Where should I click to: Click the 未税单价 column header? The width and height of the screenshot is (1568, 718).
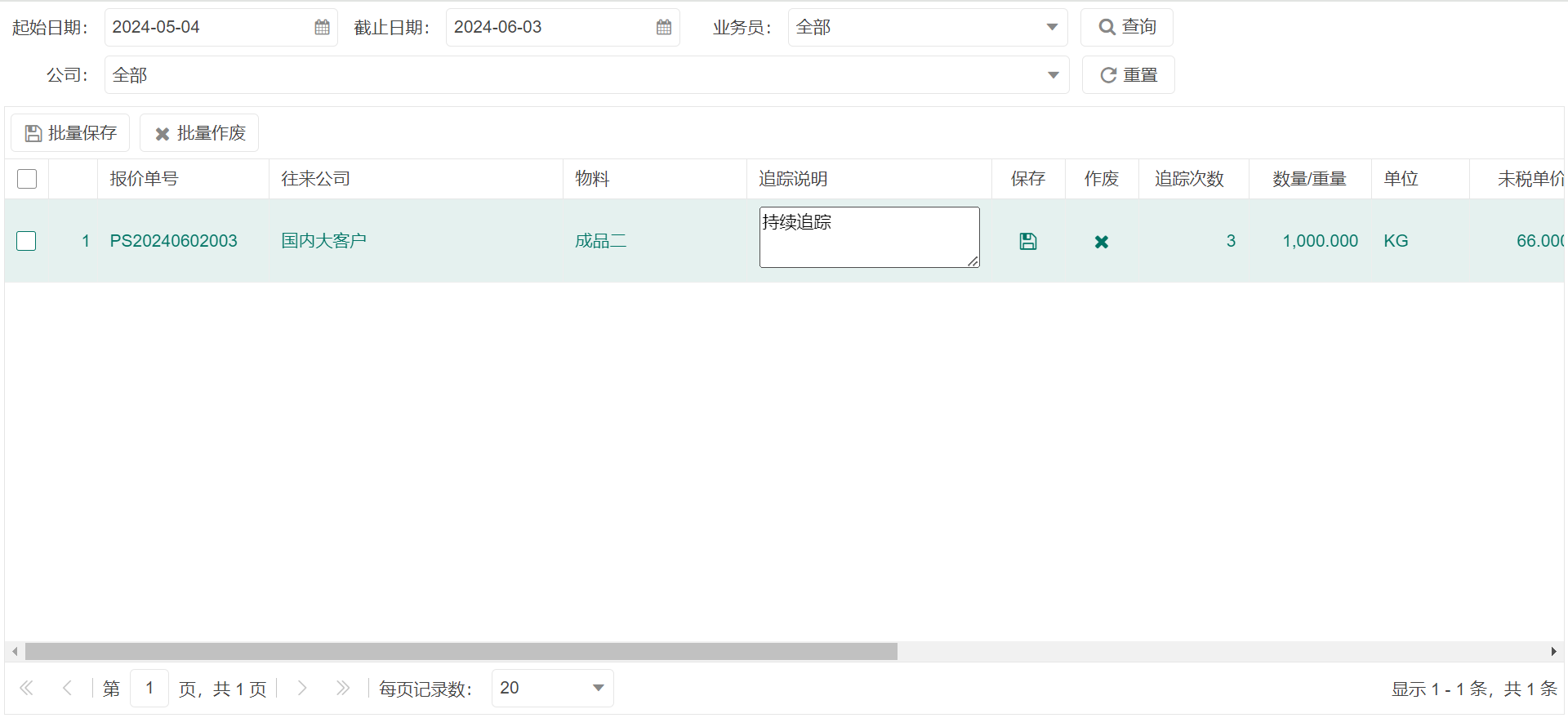(1517, 179)
